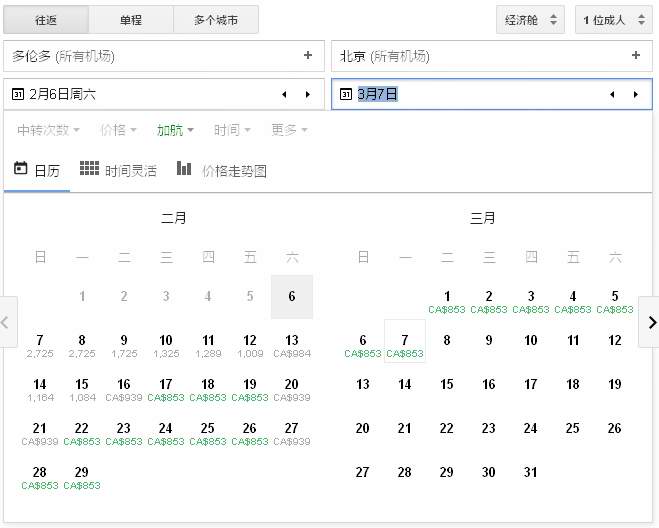Click previous-day arrow for the 3月7日 return date
Image resolution: width=659 pixels, height=528 pixels.
(611, 94)
